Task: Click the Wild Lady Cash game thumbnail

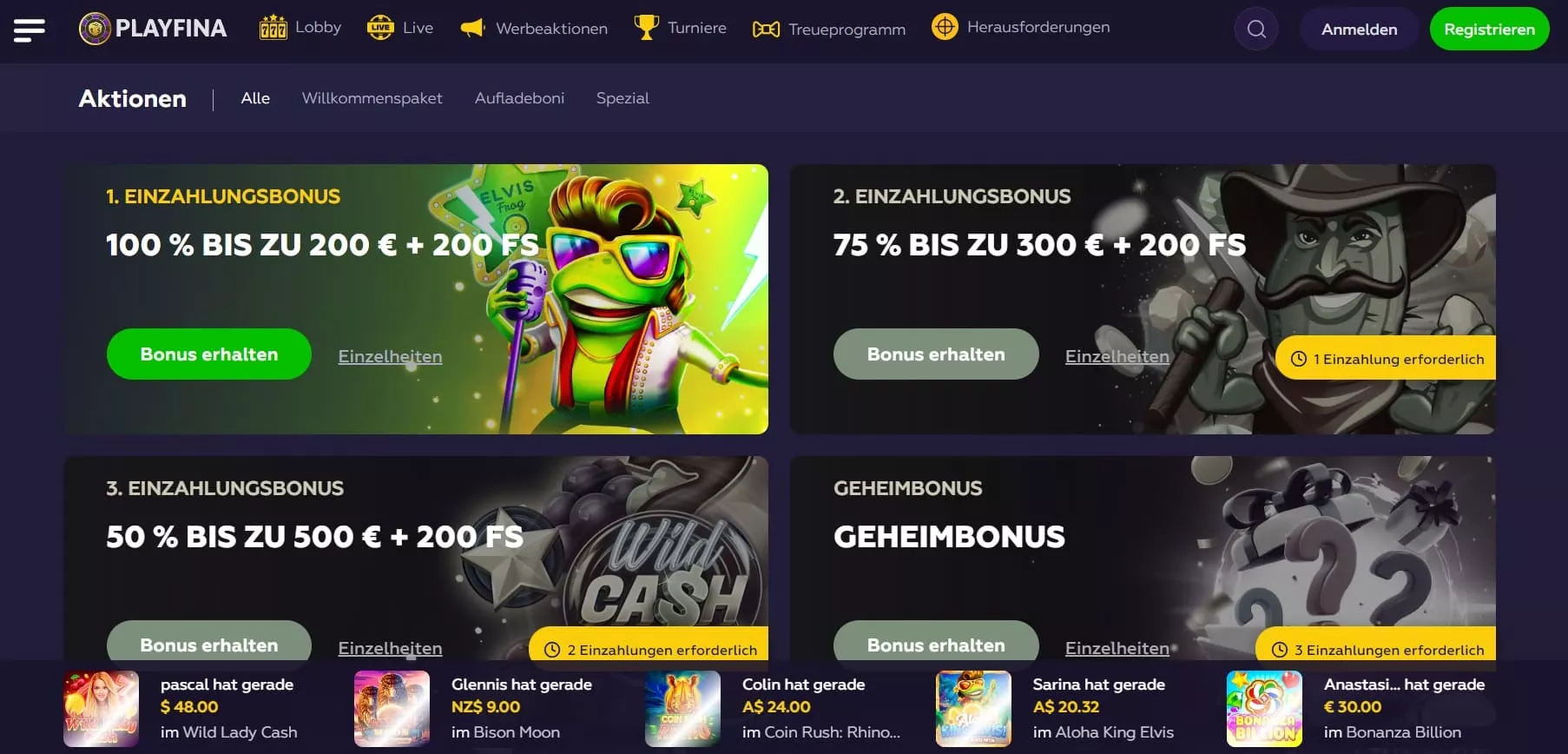Action: coord(102,709)
